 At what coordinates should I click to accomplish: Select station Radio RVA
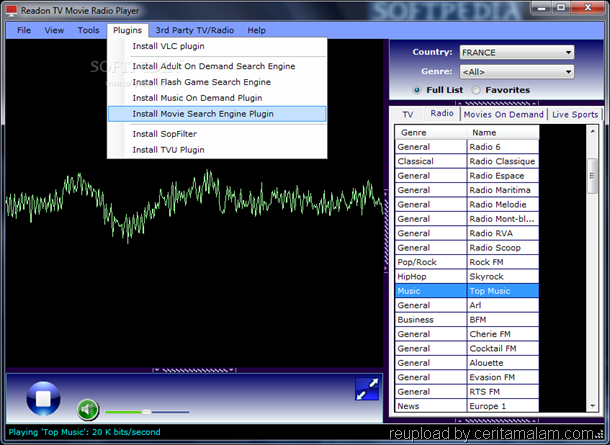coord(503,233)
